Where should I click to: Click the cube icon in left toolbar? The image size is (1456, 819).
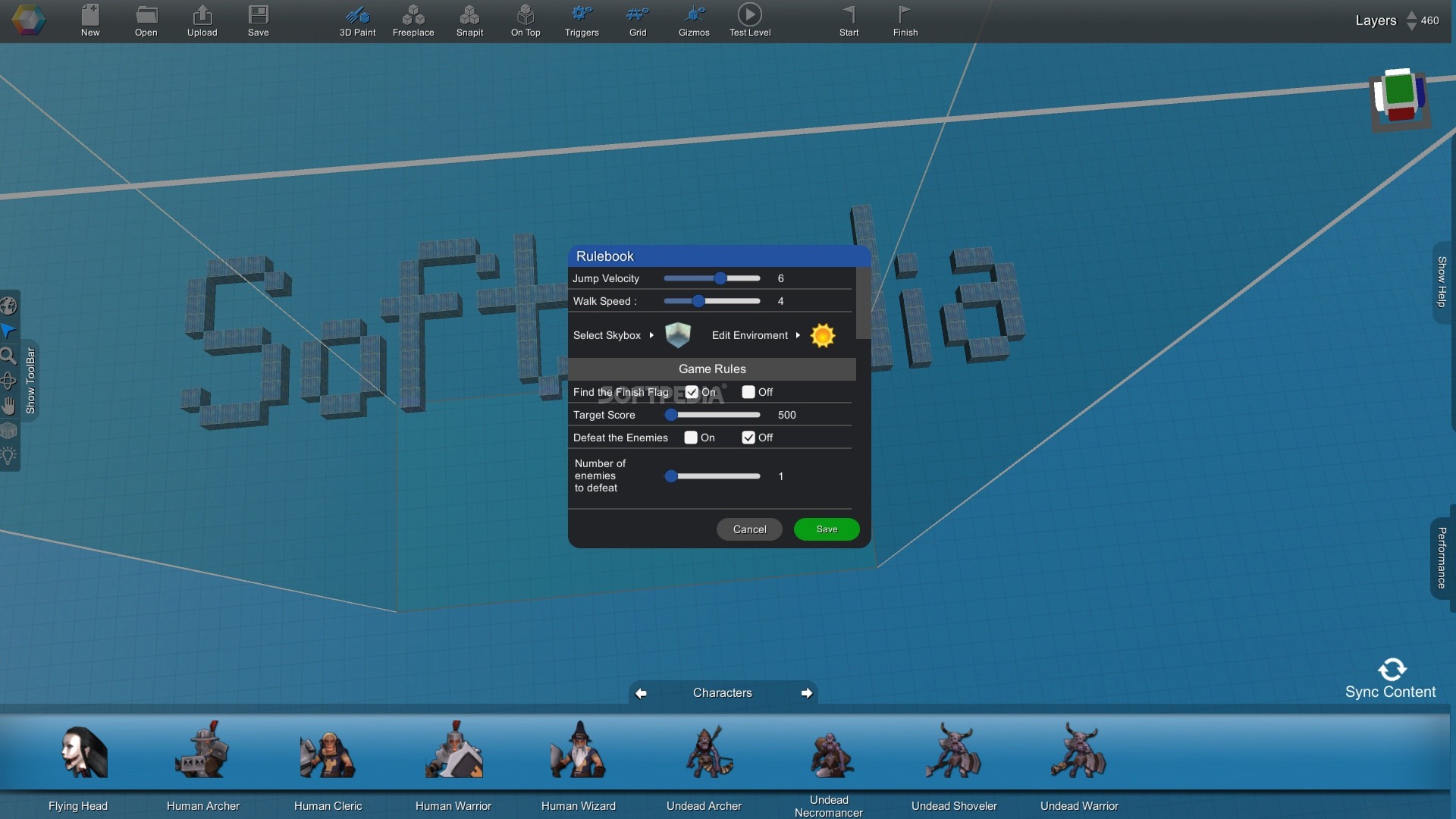click(8, 431)
